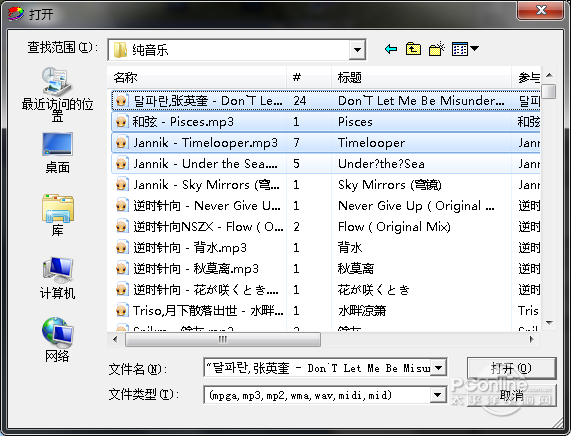Open the view menu icon

point(460,49)
